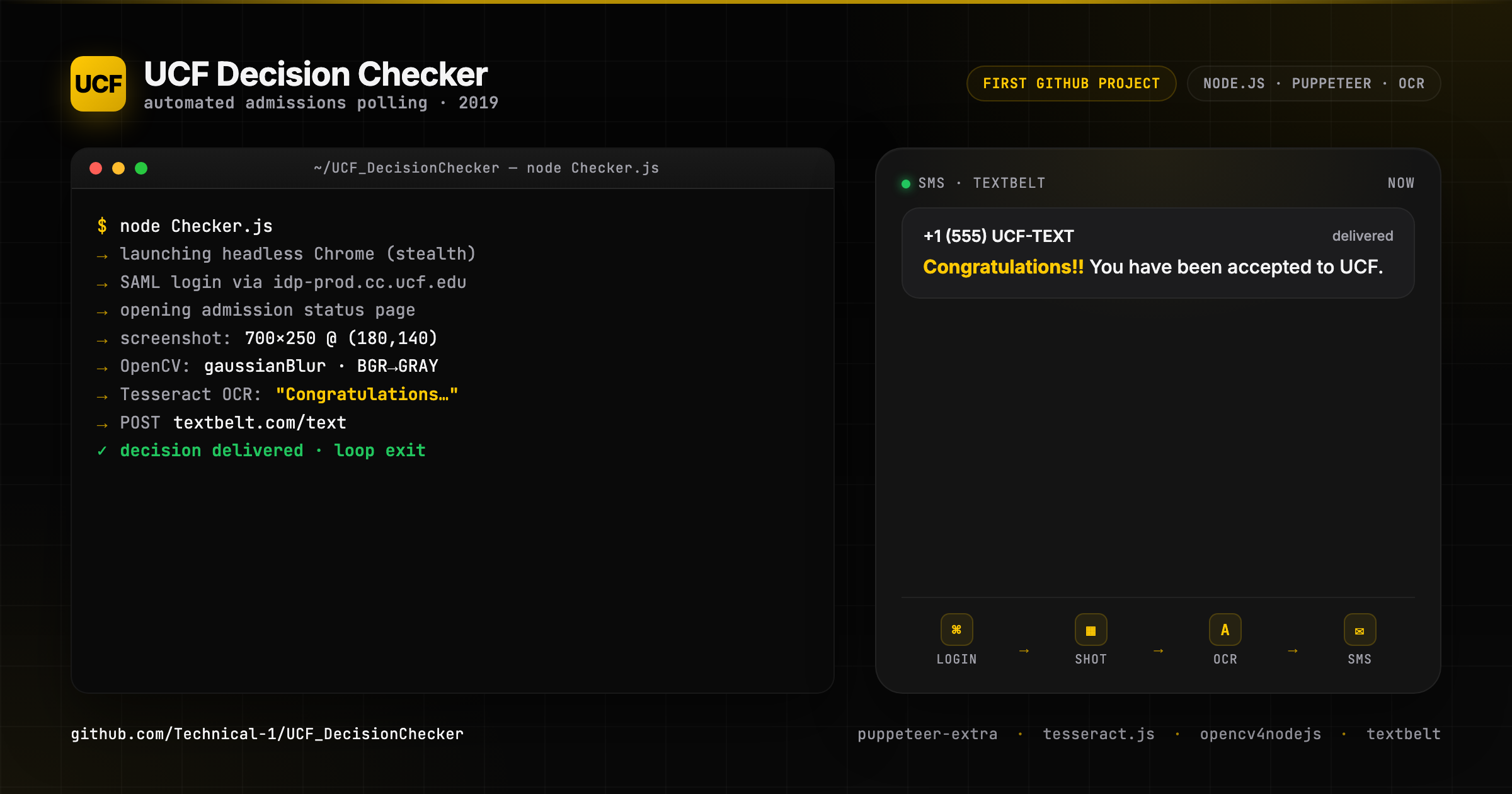Click the 'POST textbelt.com/text' line
Viewport: 1512px width, 794px height.
(x=222, y=423)
